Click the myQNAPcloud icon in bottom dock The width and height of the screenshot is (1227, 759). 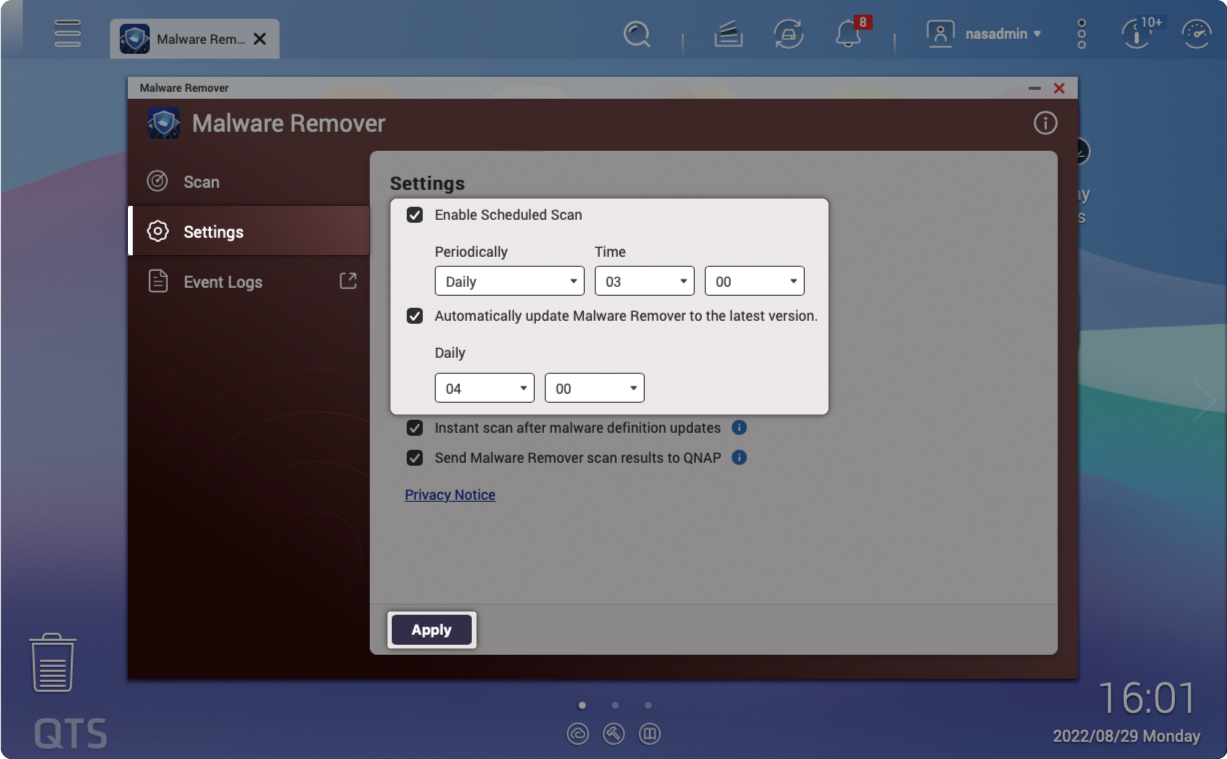(578, 734)
